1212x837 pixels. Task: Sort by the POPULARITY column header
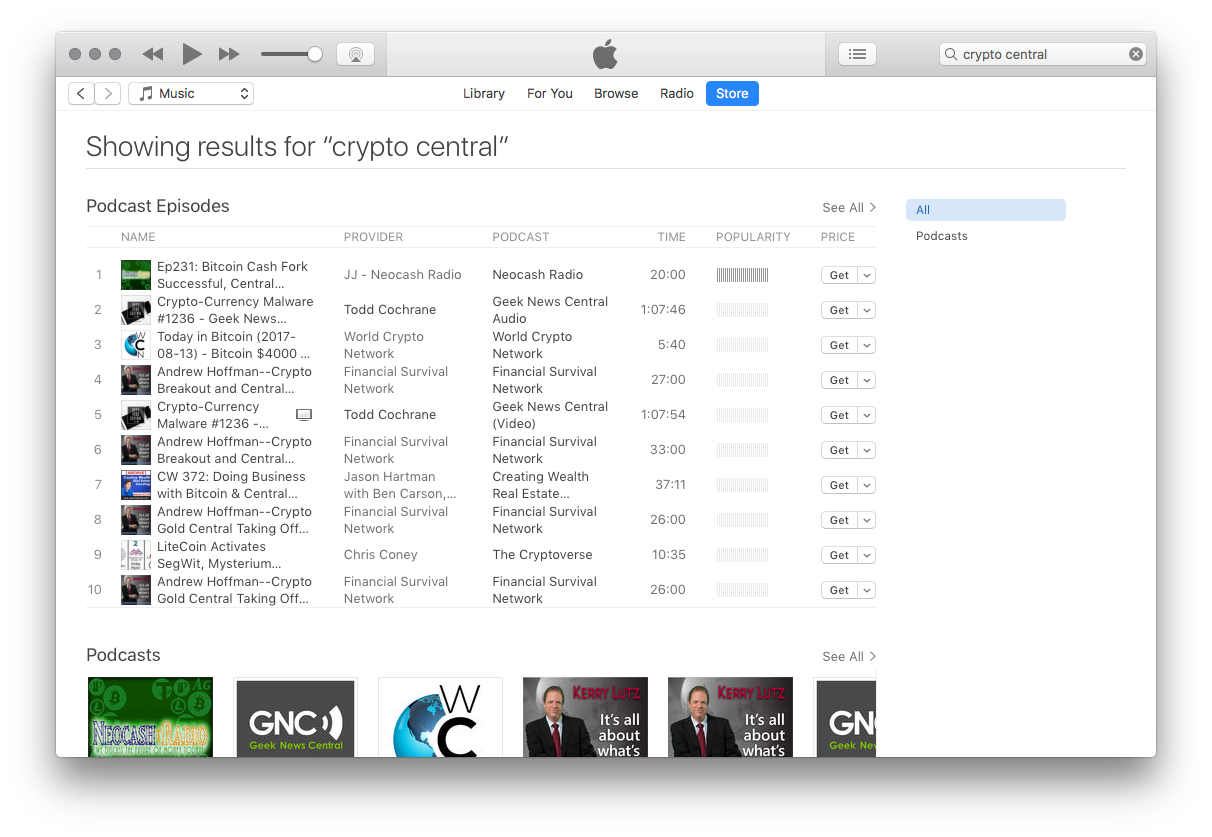pos(753,237)
